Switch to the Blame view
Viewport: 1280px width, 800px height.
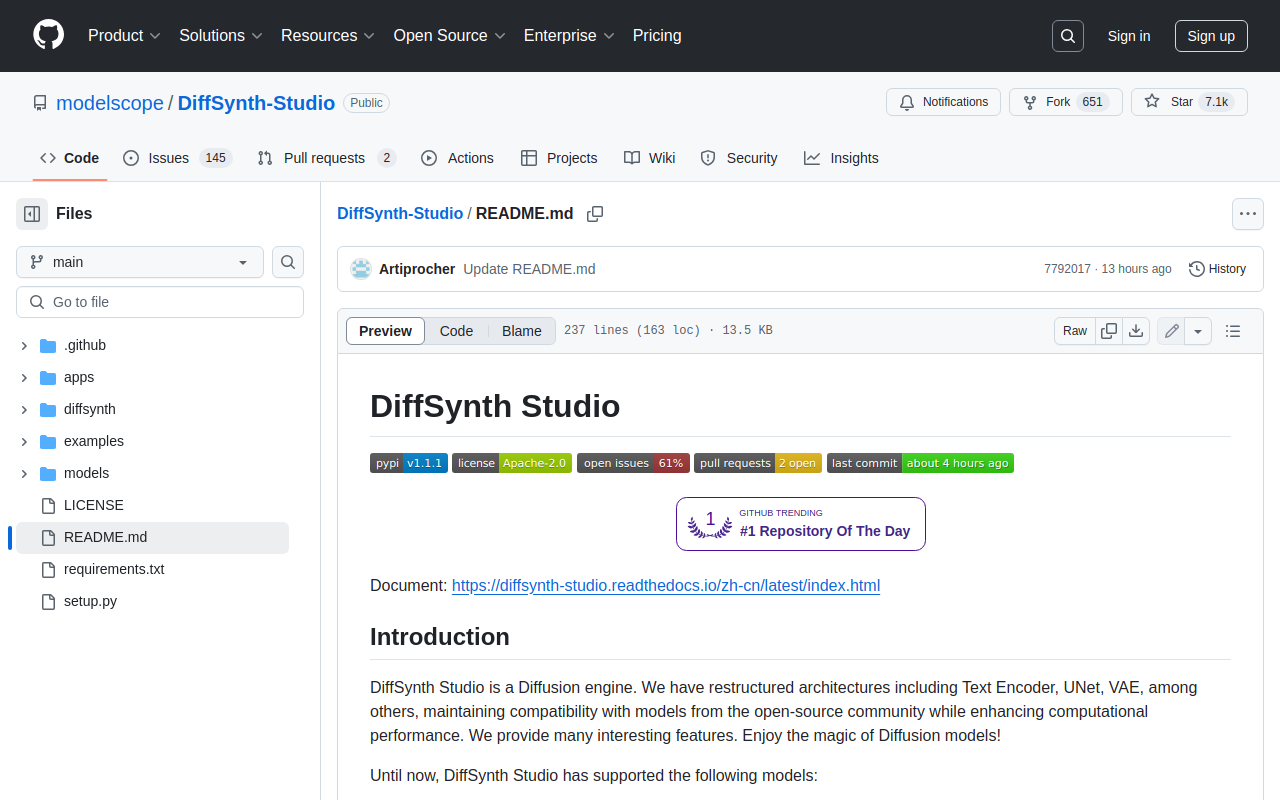tap(522, 331)
